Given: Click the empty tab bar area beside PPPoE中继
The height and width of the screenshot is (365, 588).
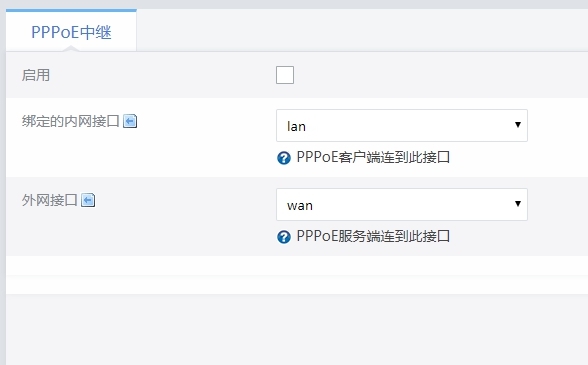Looking at the screenshot, I should coord(362,30).
